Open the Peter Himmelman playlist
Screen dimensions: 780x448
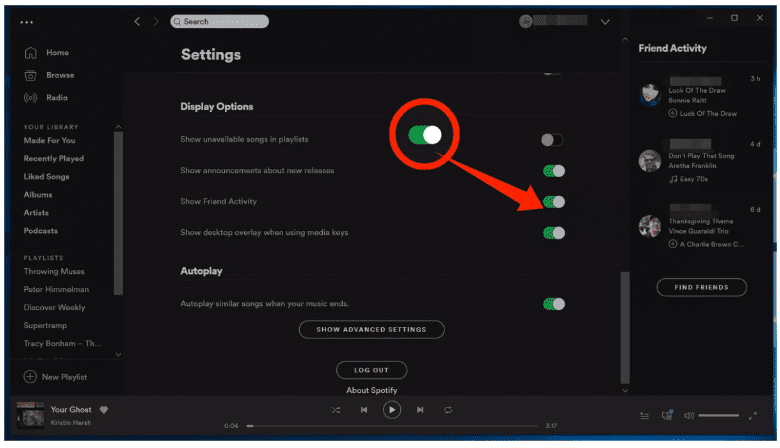point(56,289)
